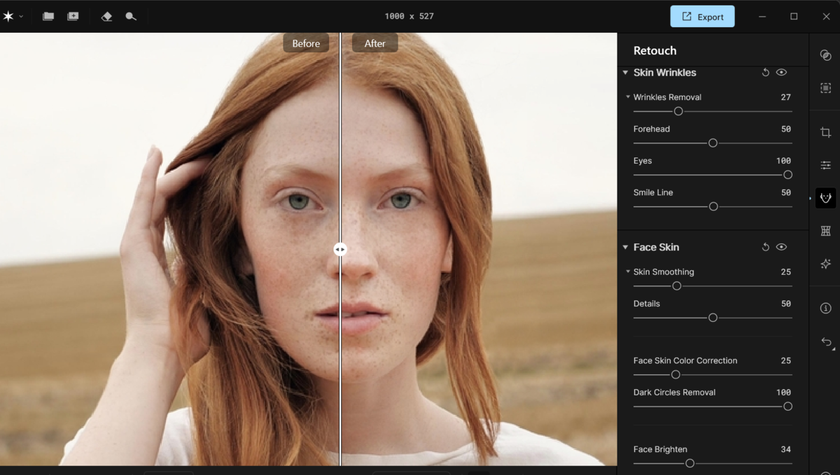This screenshot has height=475, width=840.
Task: Click the portrait photo on the After side
Action: (x=478, y=249)
